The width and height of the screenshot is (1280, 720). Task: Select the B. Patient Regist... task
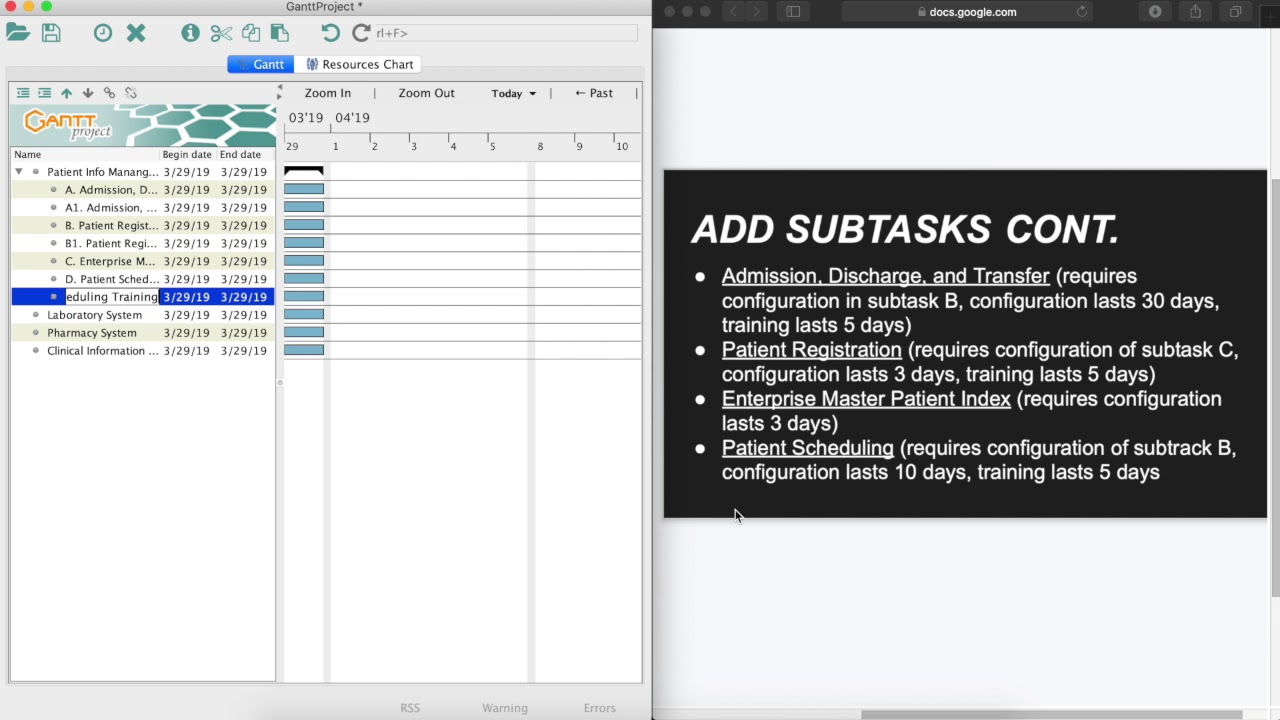pyautogui.click(x=142, y=226)
